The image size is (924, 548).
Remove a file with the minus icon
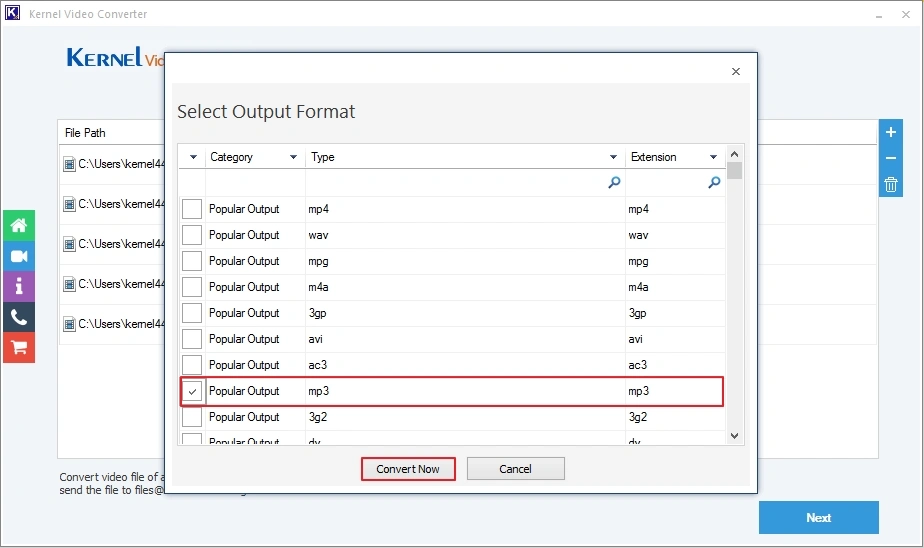coord(891,158)
